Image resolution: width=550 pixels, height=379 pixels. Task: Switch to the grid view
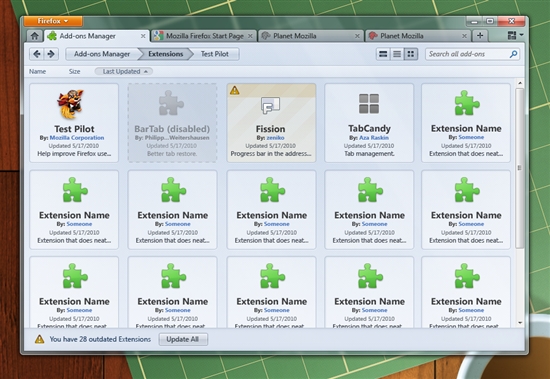(411, 54)
